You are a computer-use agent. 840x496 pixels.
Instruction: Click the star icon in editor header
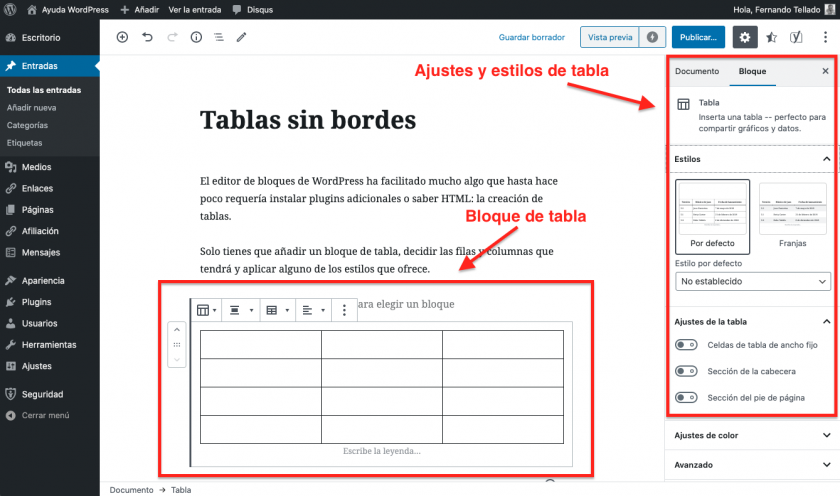tap(771, 37)
